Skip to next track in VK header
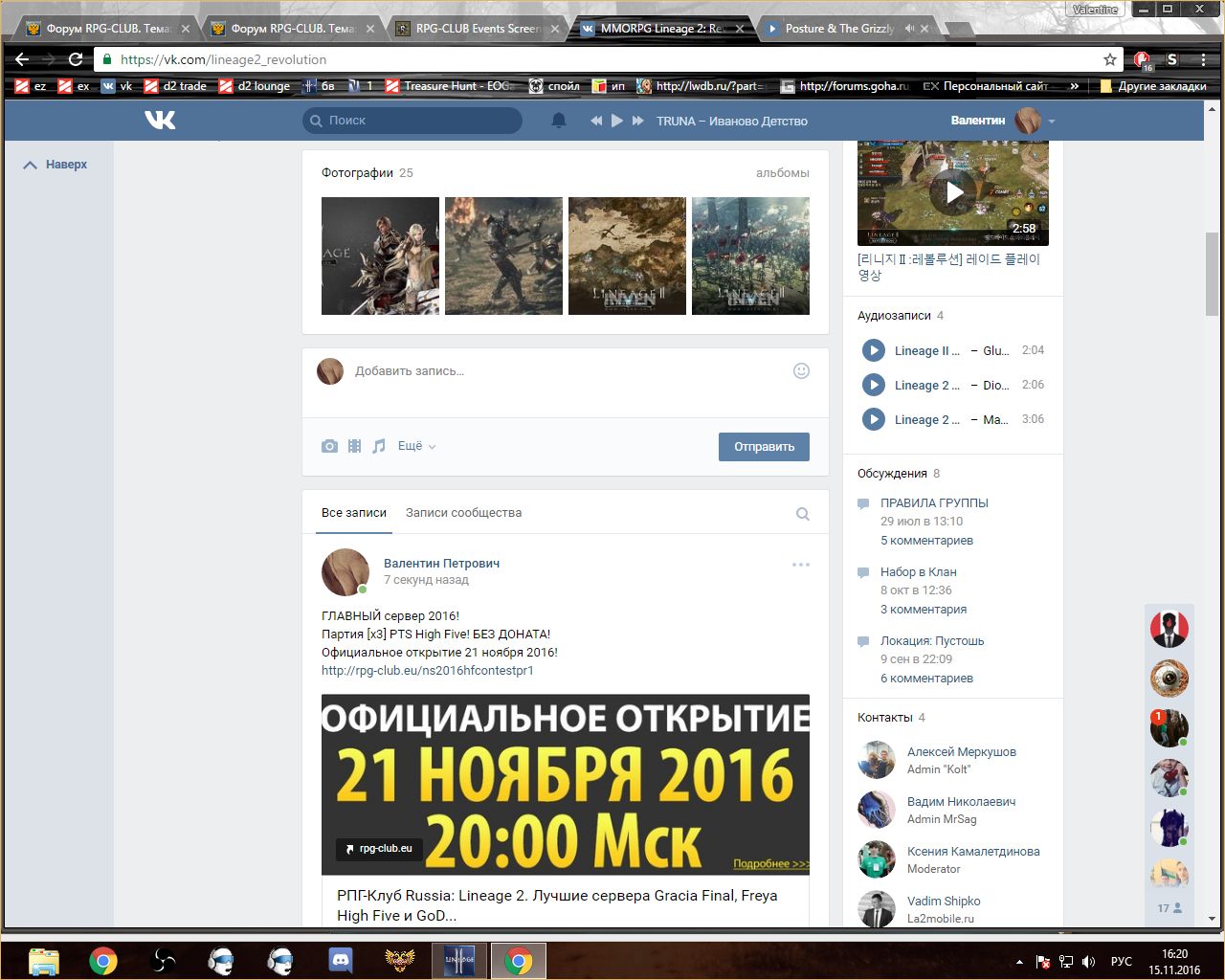1225x980 pixels. (x=638, y=121)
